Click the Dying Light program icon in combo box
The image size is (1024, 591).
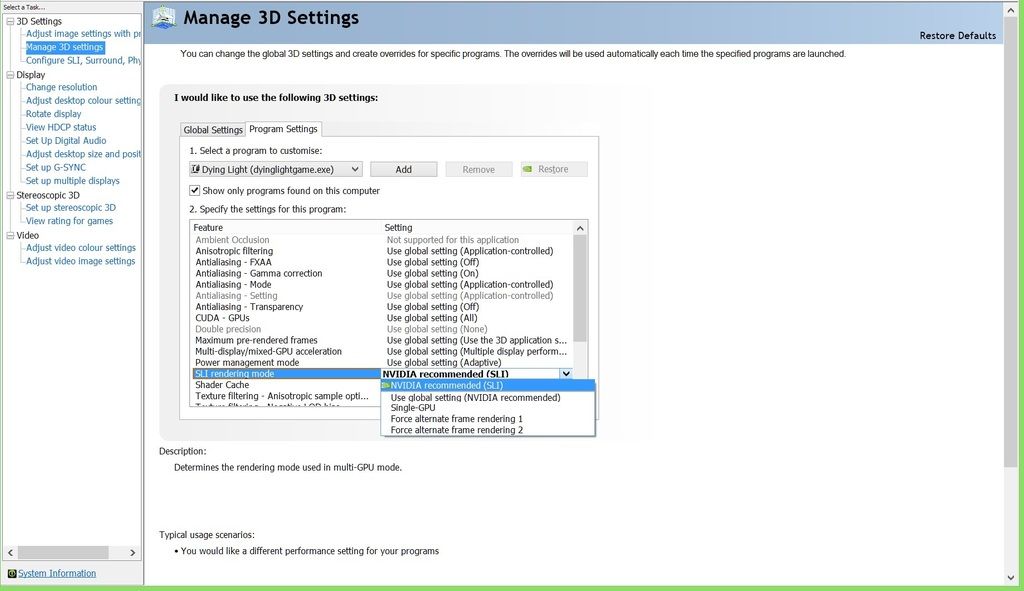195,169
